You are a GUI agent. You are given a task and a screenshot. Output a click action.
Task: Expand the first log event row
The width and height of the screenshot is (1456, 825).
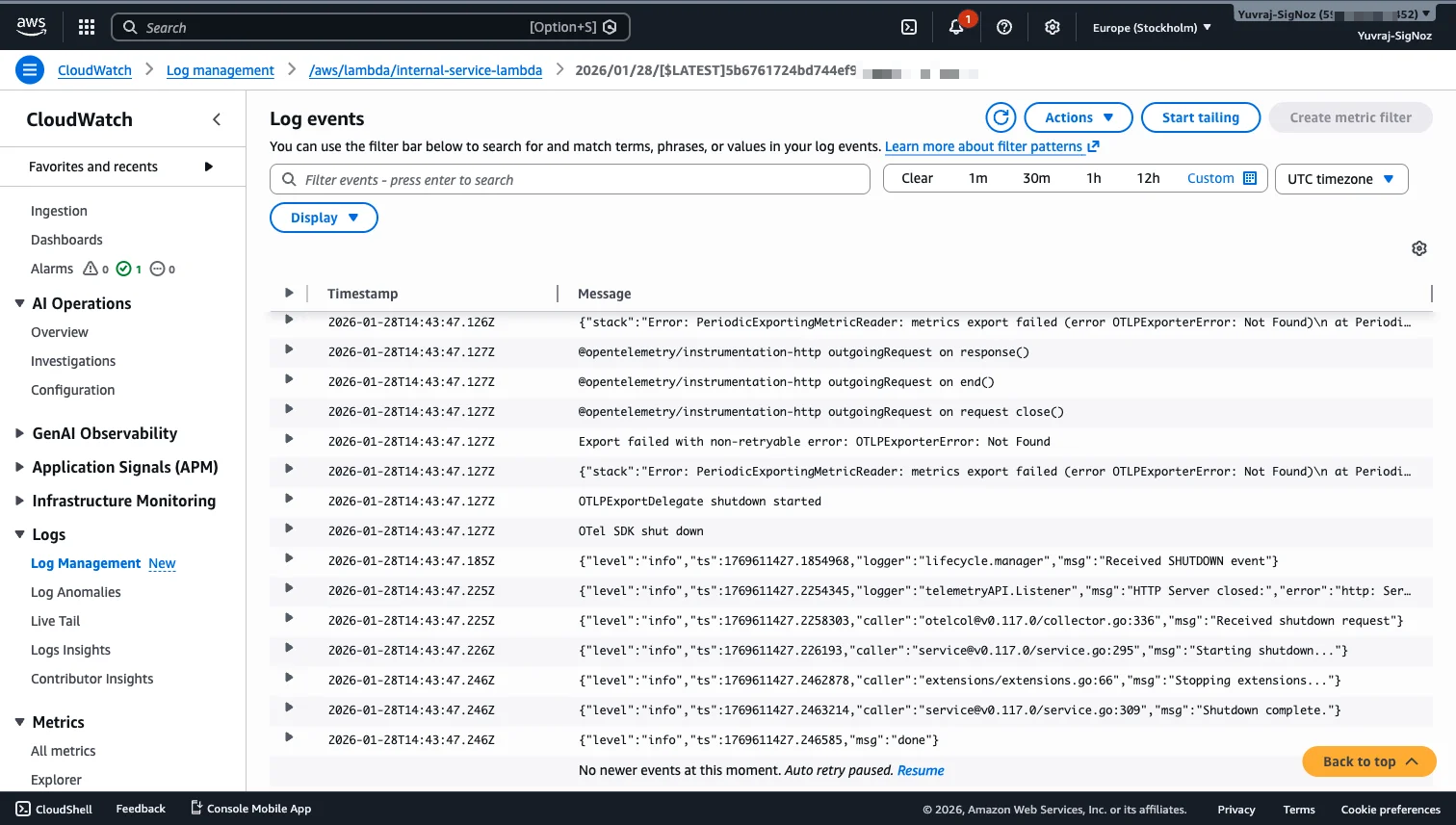[x=289, y=322]
